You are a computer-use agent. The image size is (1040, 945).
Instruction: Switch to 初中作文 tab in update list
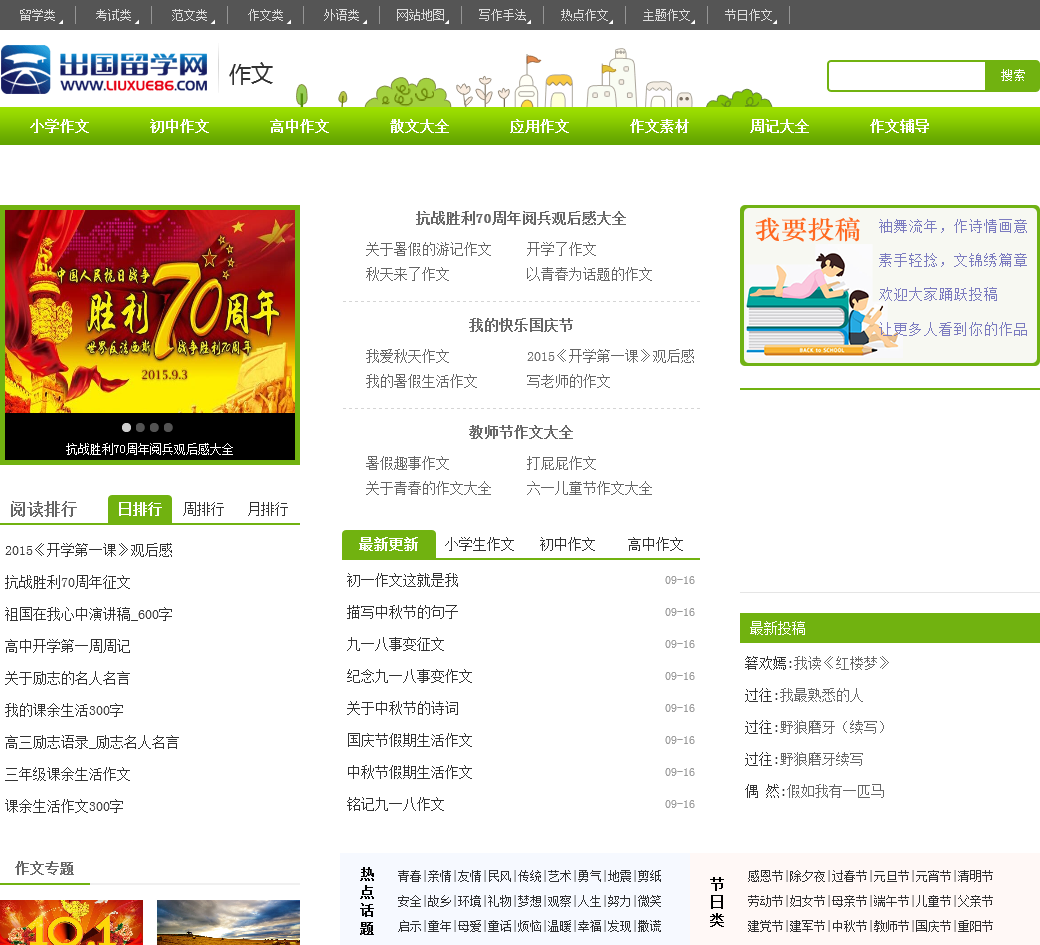tap(567, 544)
